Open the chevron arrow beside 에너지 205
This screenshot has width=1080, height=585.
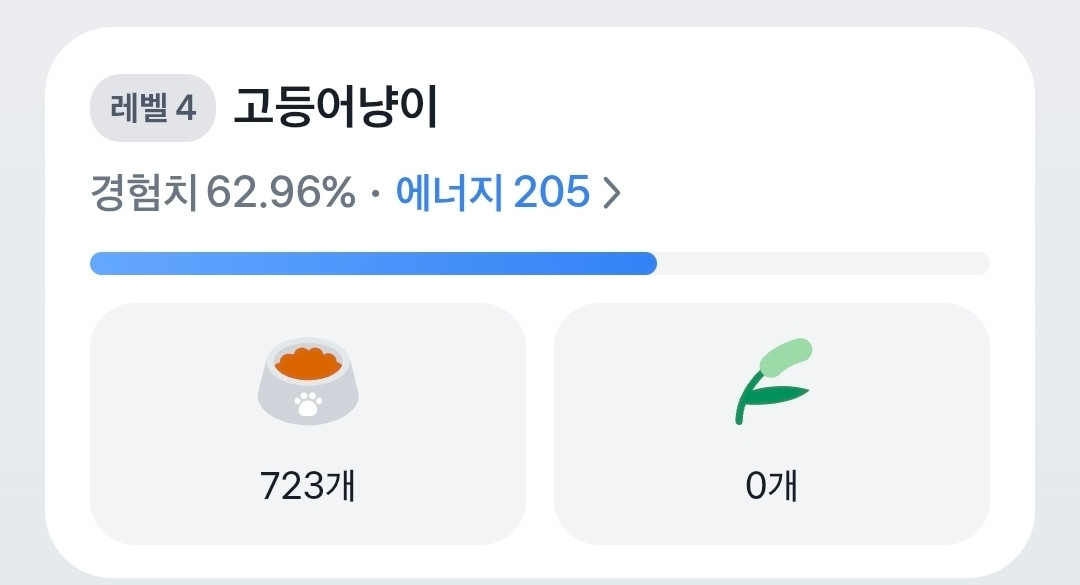(x=612, y=194)
